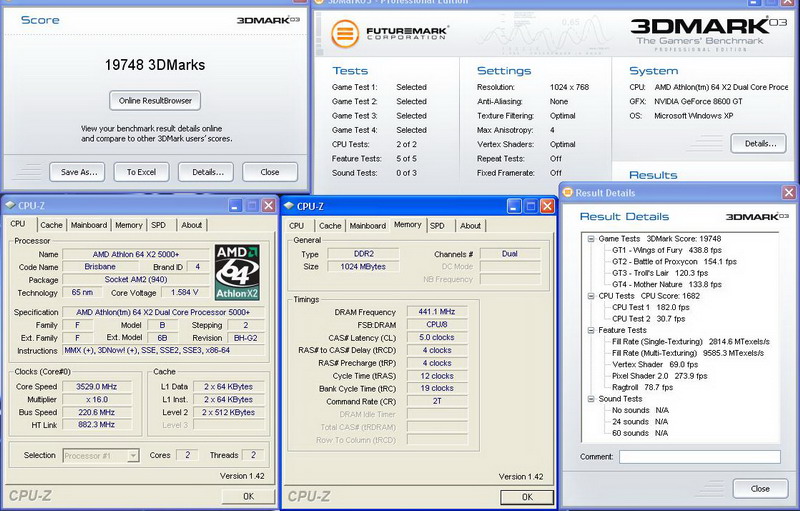
Task: Click Close button in Result Details
Action: coord(760,489)
